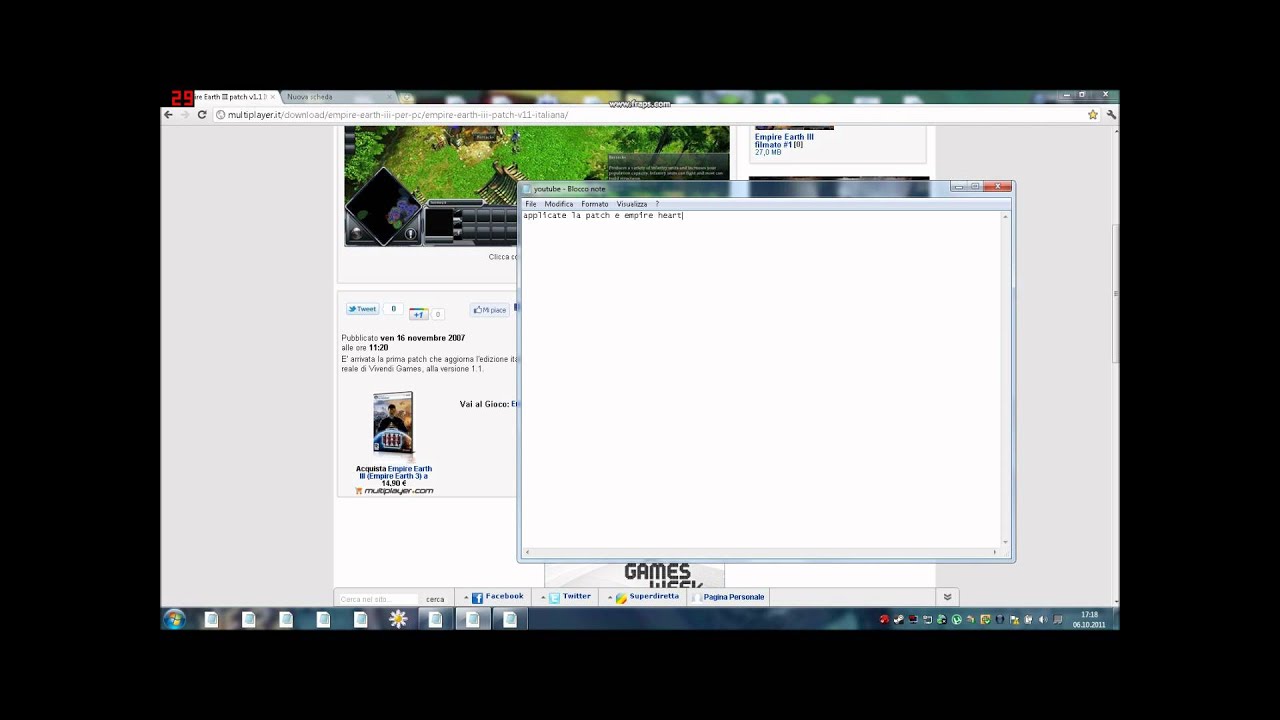Expand the Twitter toolbar arrow
Image resolution: width=1280 pixels, height=720 pixels.
pos(543,597)
